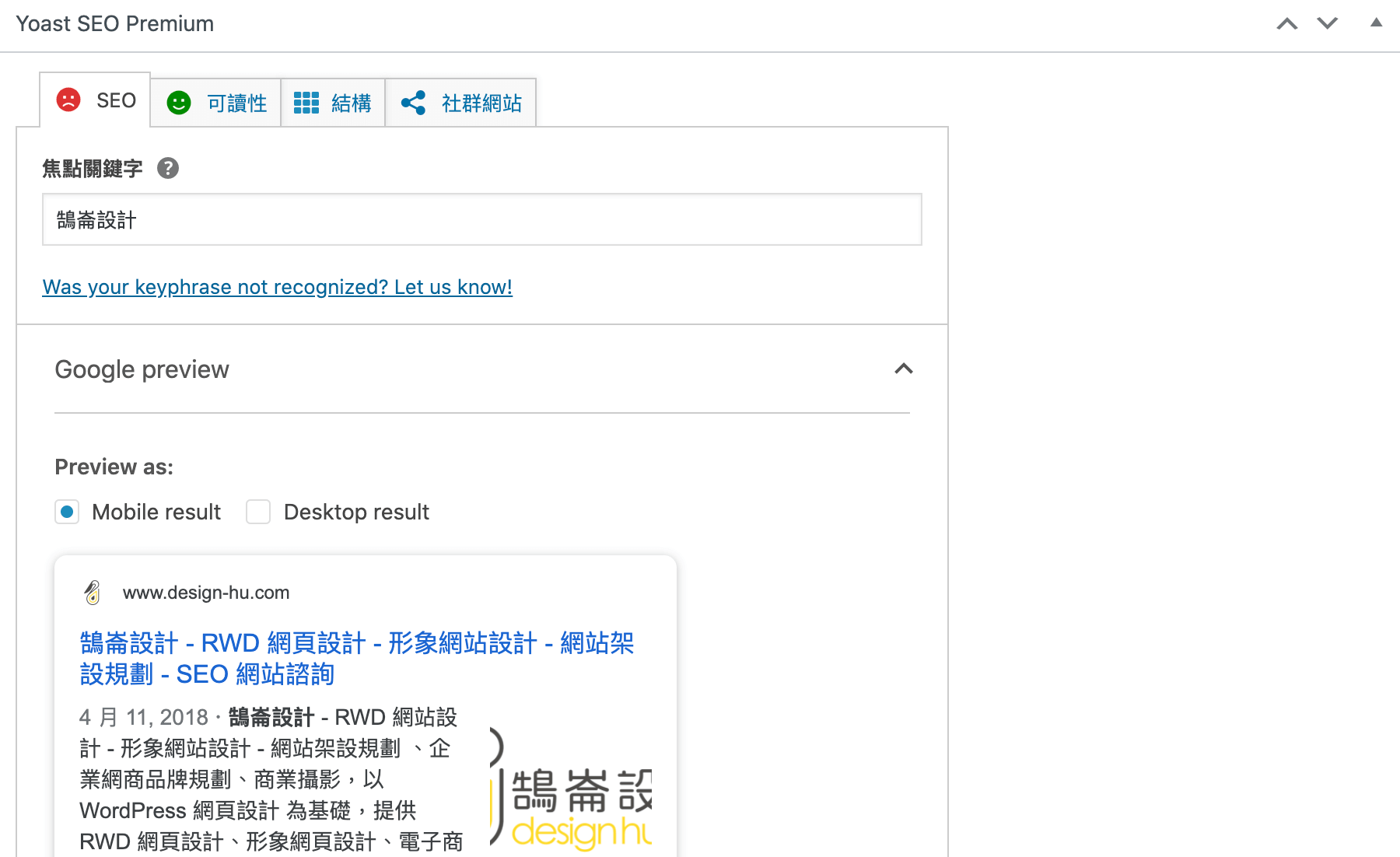Click the blue preview title 鵠崙設計 - RWD 網頁設計
Viewport: 1400px width, 857px height.
click(x=357, y=659)
